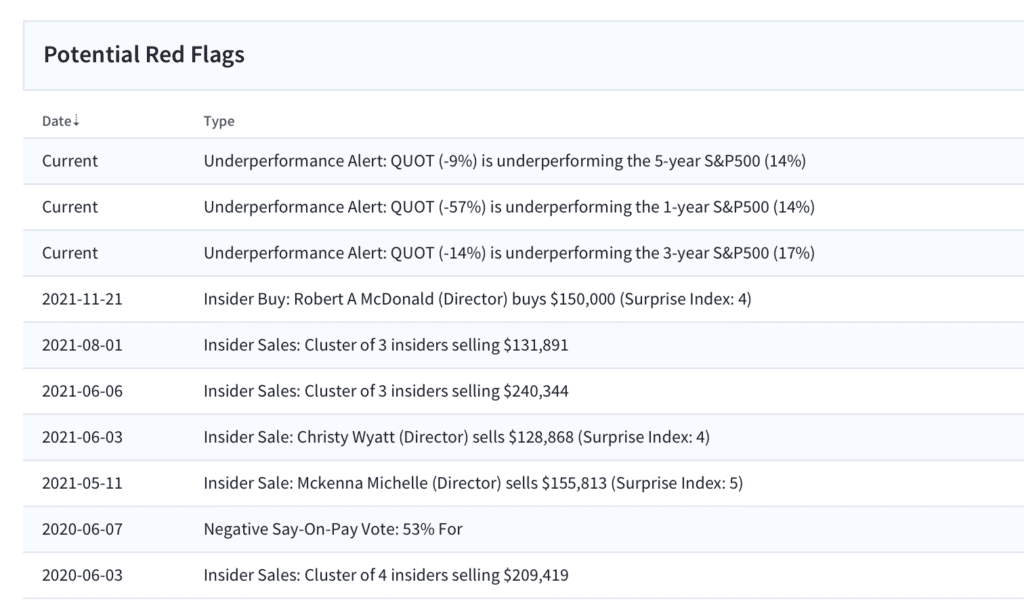The image size is (1024, 601).
Task: Click the date 2021-06-06
Action: [x=82, y=391]
